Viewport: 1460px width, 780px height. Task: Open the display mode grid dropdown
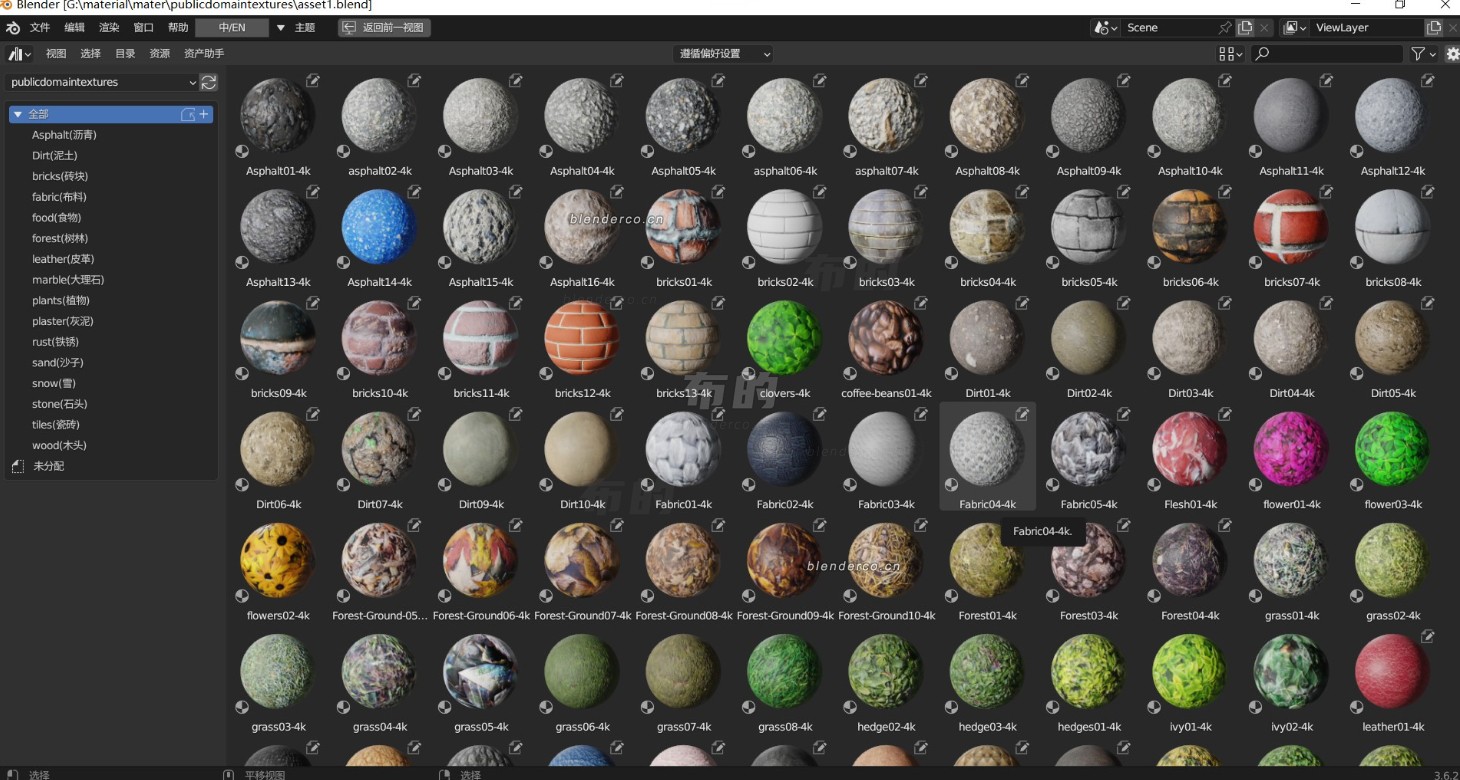coord(1231,54)
